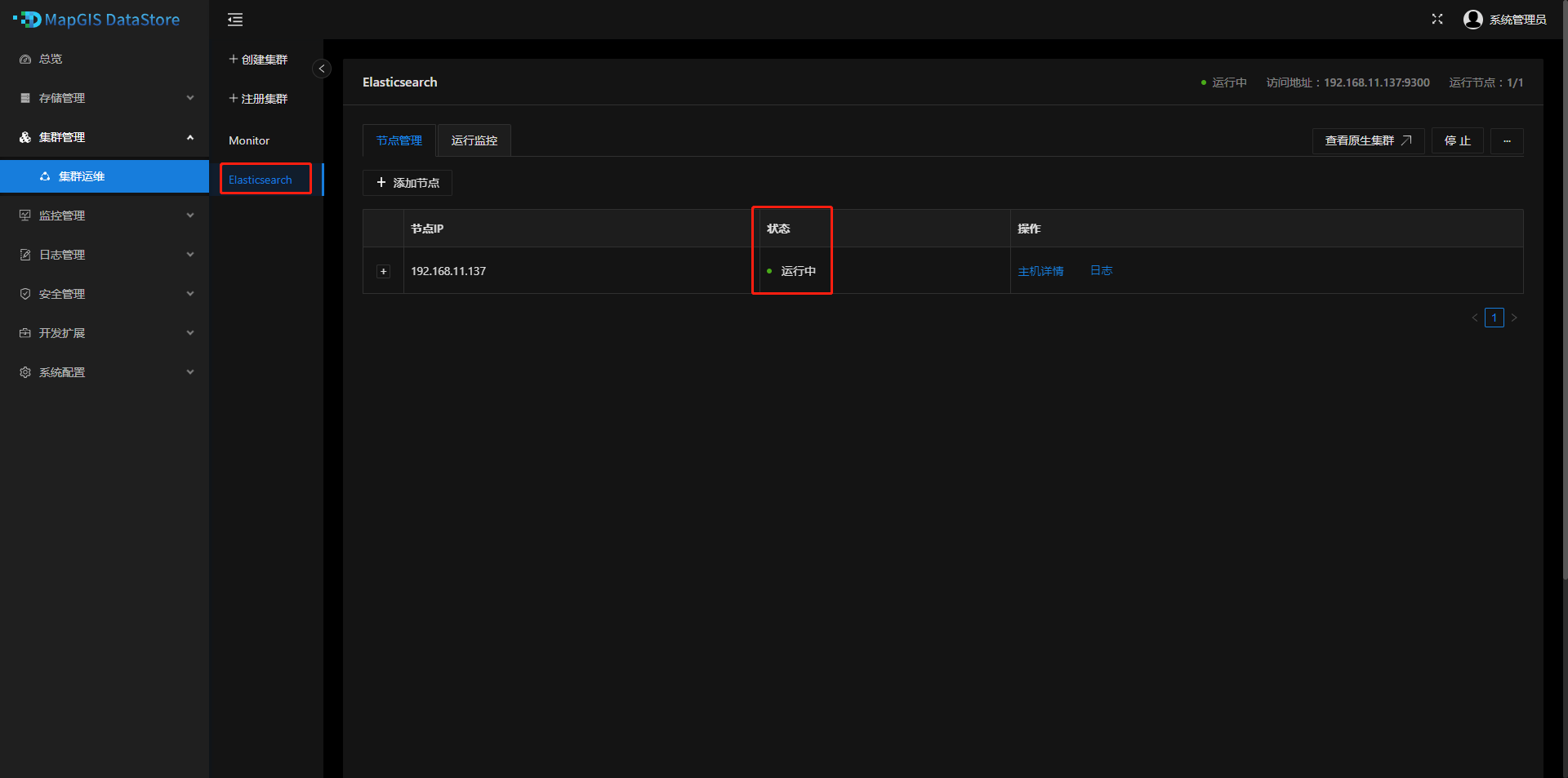Click the Elasticsearch page title

coord(400,82)
